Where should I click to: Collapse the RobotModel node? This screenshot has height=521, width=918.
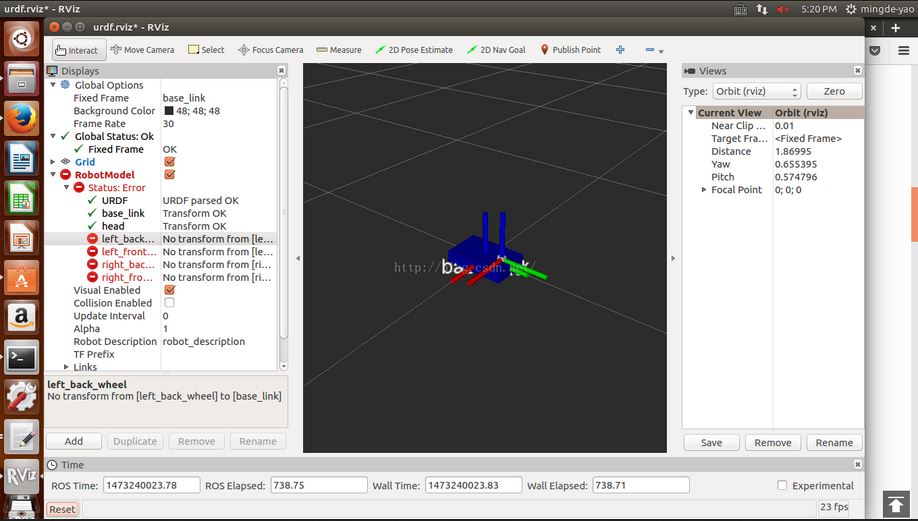tap(53, 174)
